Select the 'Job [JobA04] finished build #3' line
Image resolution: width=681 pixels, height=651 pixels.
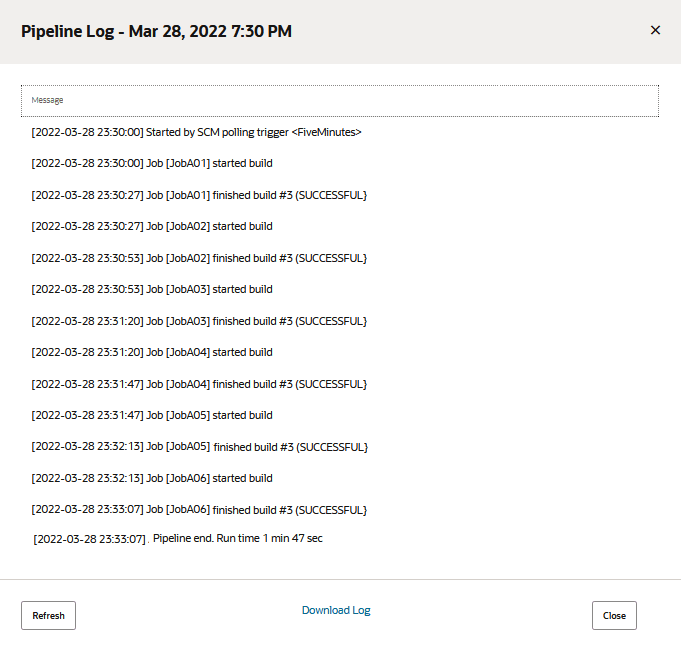[199, 384]
